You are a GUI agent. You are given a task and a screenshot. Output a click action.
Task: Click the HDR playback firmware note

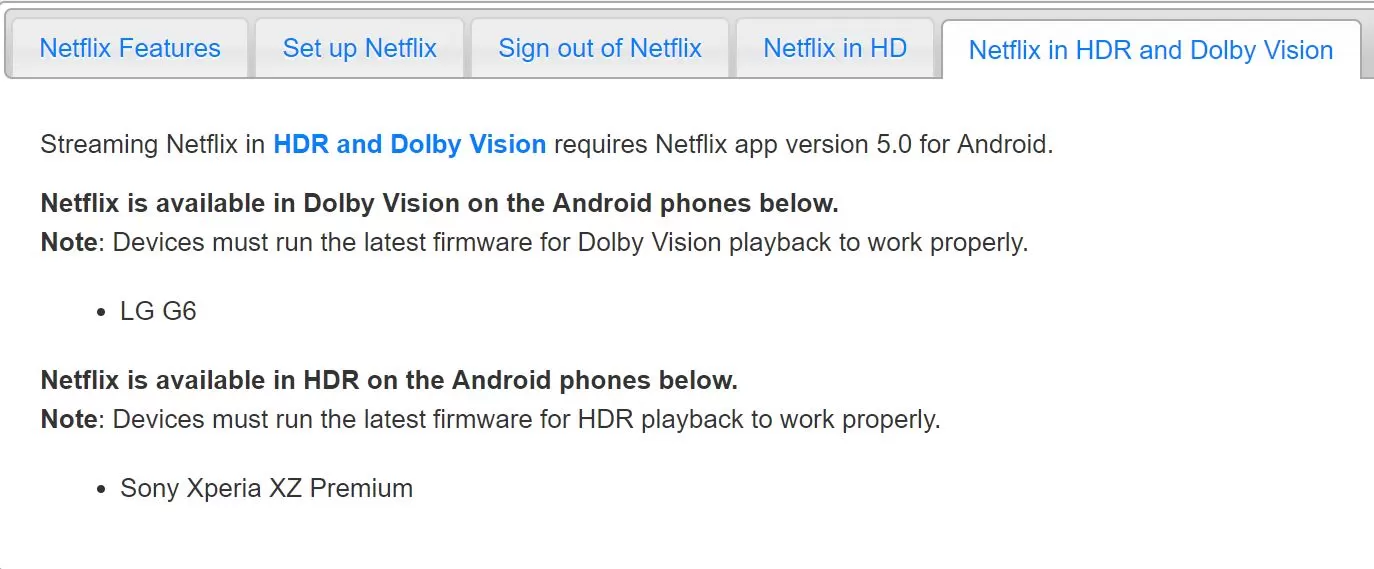click(x=491, y=419)
